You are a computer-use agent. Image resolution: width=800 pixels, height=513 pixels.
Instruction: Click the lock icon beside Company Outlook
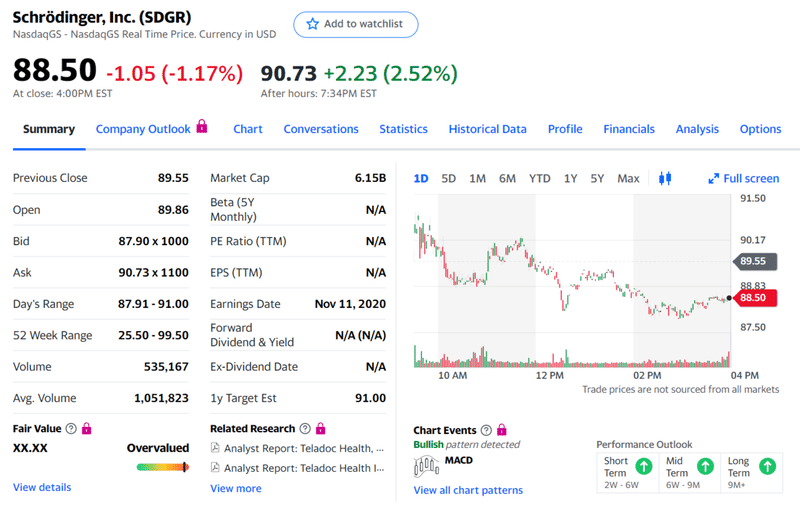[x=202, y=128]
